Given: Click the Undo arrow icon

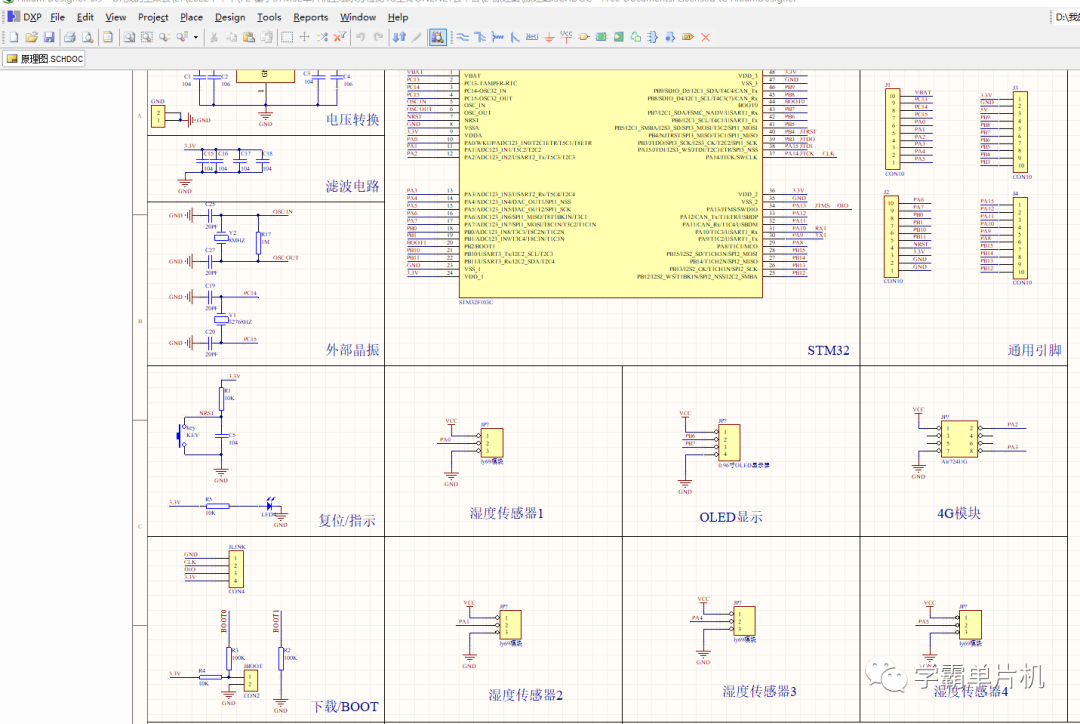Looking at the screenshot, I should [361, 37].
